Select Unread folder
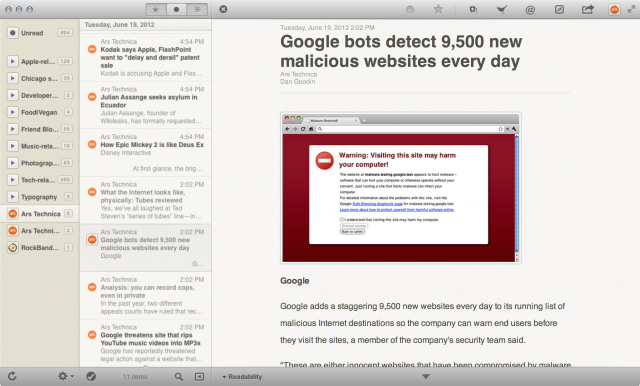 coord(40,33)
